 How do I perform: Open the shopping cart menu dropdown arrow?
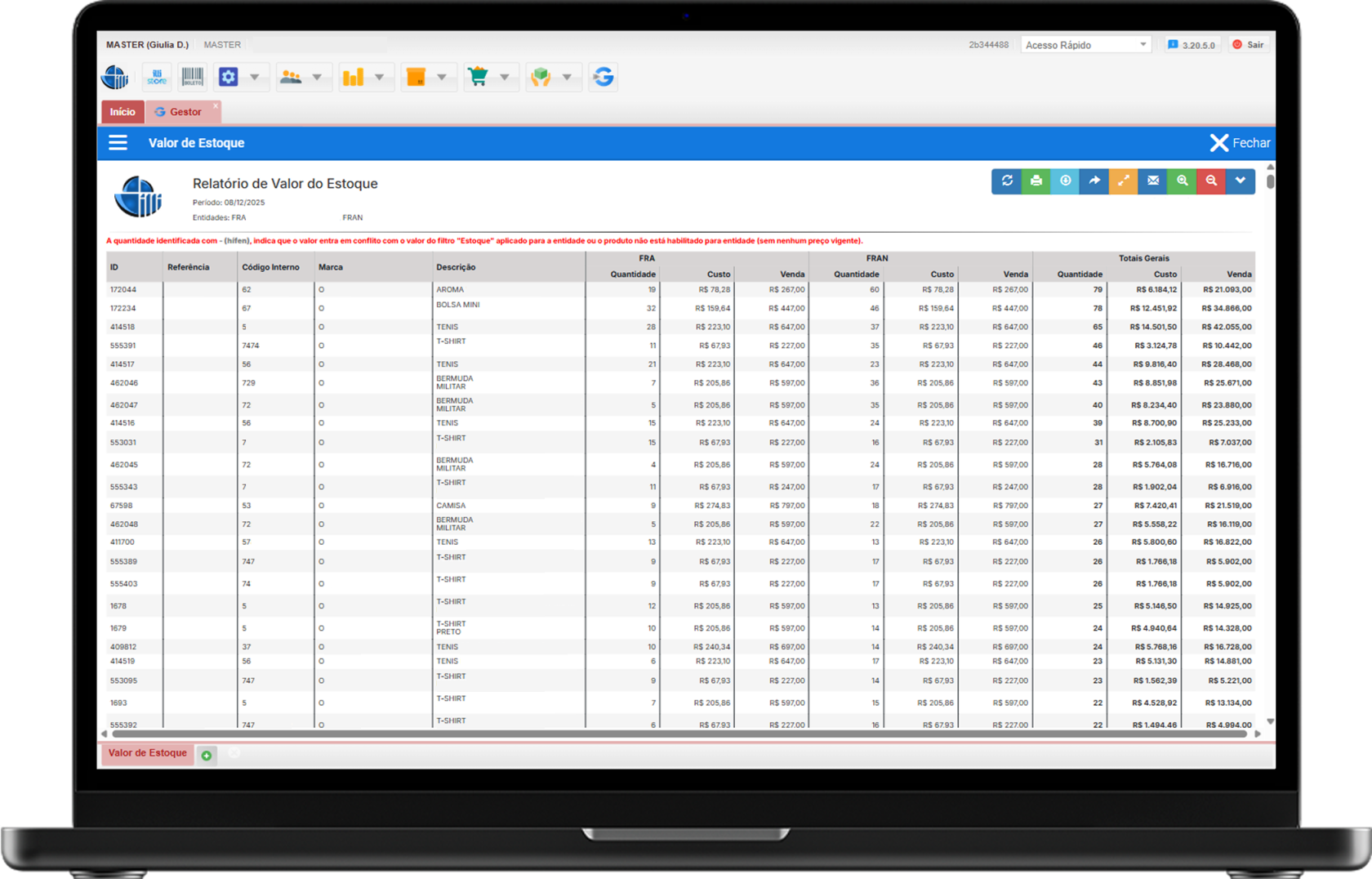[x=505, y=77]
